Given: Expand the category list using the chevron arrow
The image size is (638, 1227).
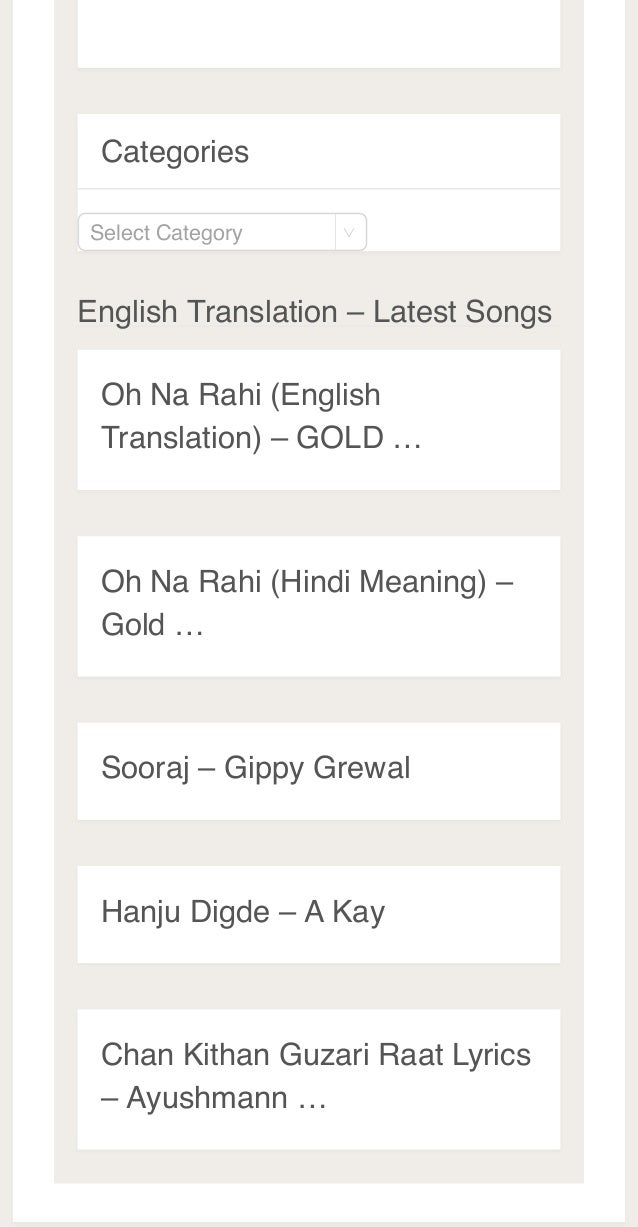Looking at the screenshot, I should (x=349, y=233).
